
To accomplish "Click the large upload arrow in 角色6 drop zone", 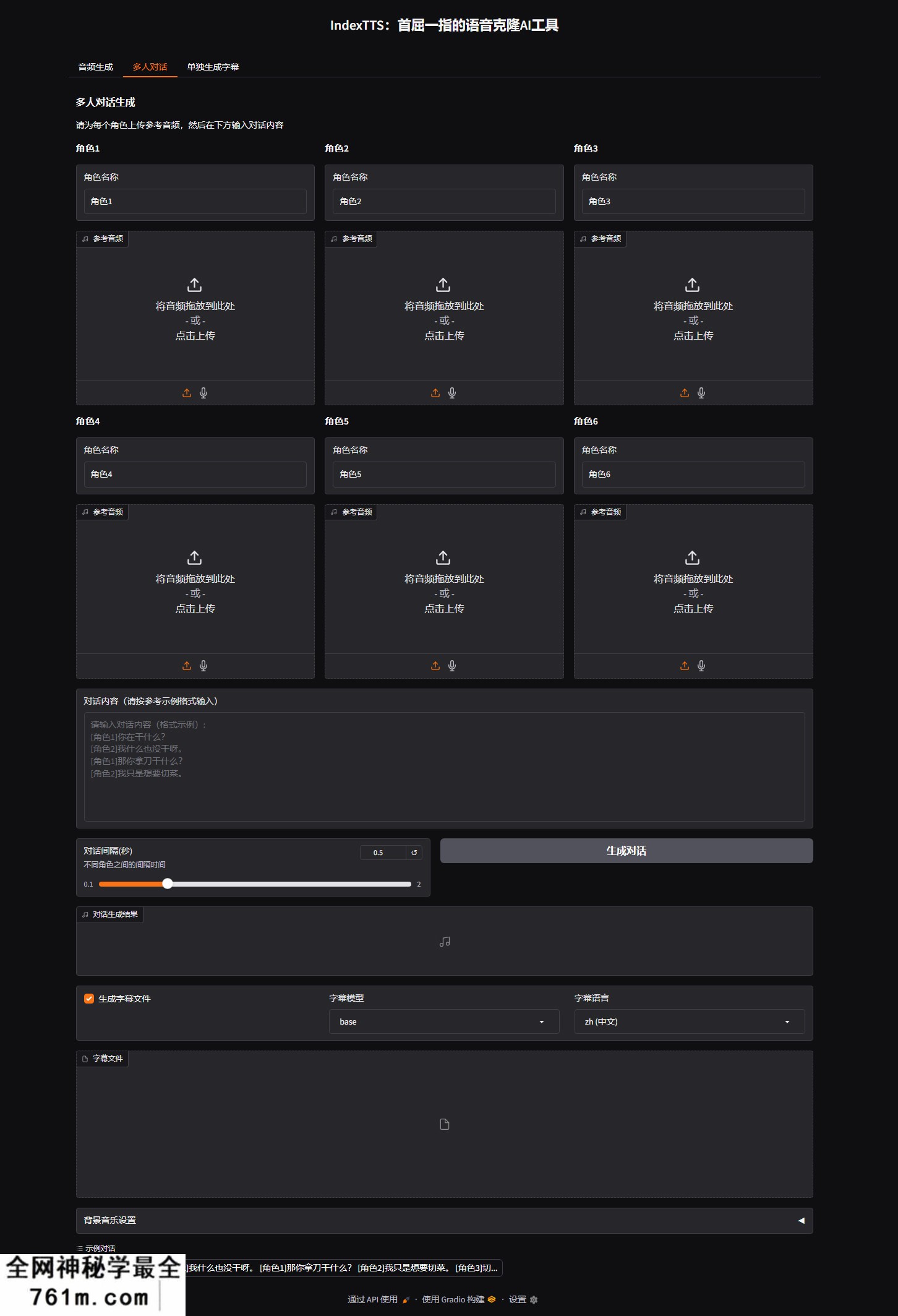I will [693, 557].
